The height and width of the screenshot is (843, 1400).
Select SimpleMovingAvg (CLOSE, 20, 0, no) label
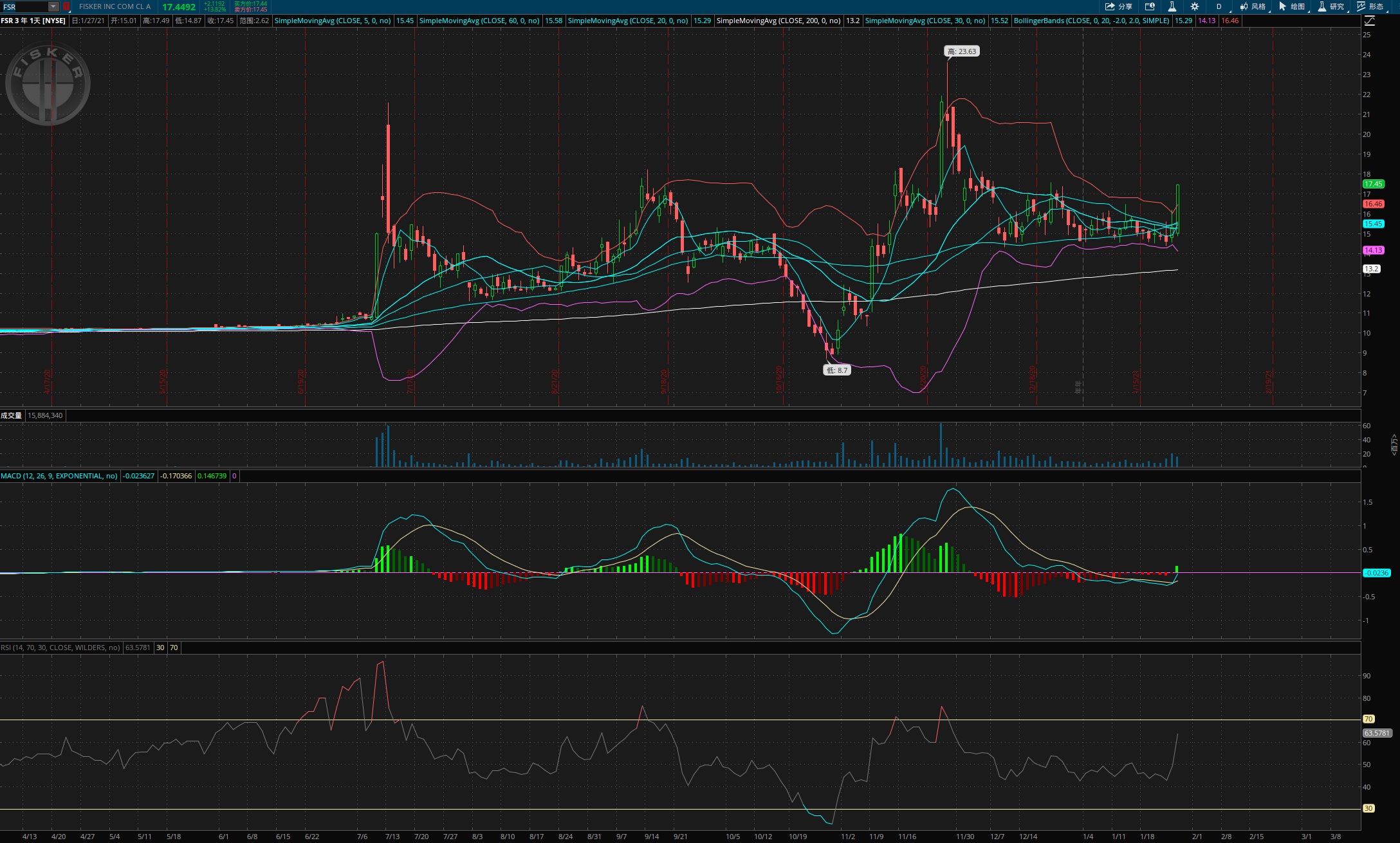628,21
